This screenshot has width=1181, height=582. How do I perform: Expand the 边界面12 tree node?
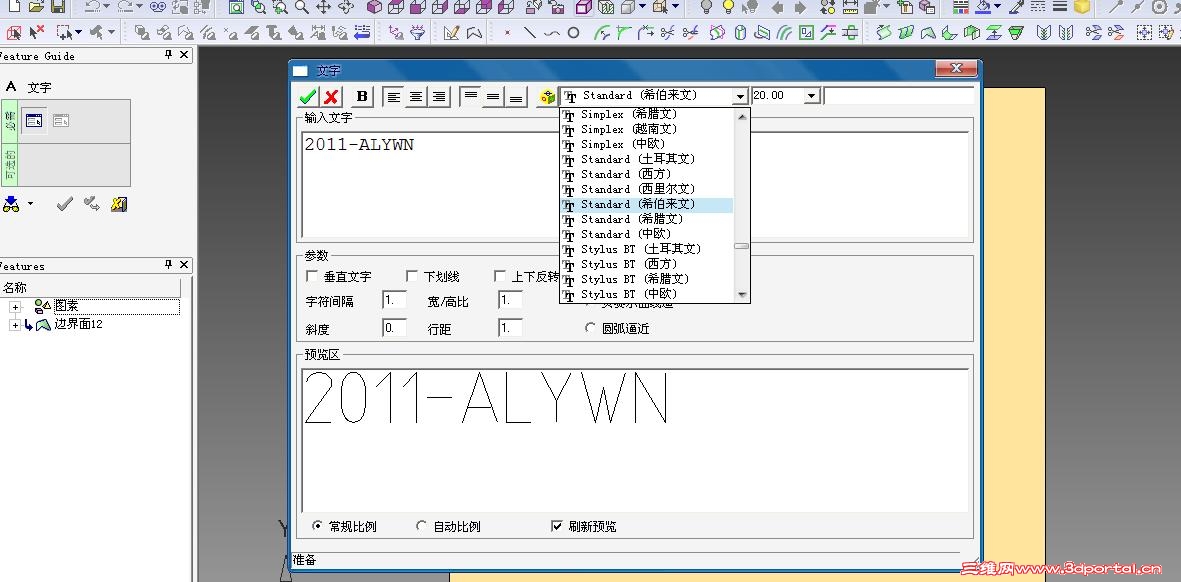(x=14, y=325)
